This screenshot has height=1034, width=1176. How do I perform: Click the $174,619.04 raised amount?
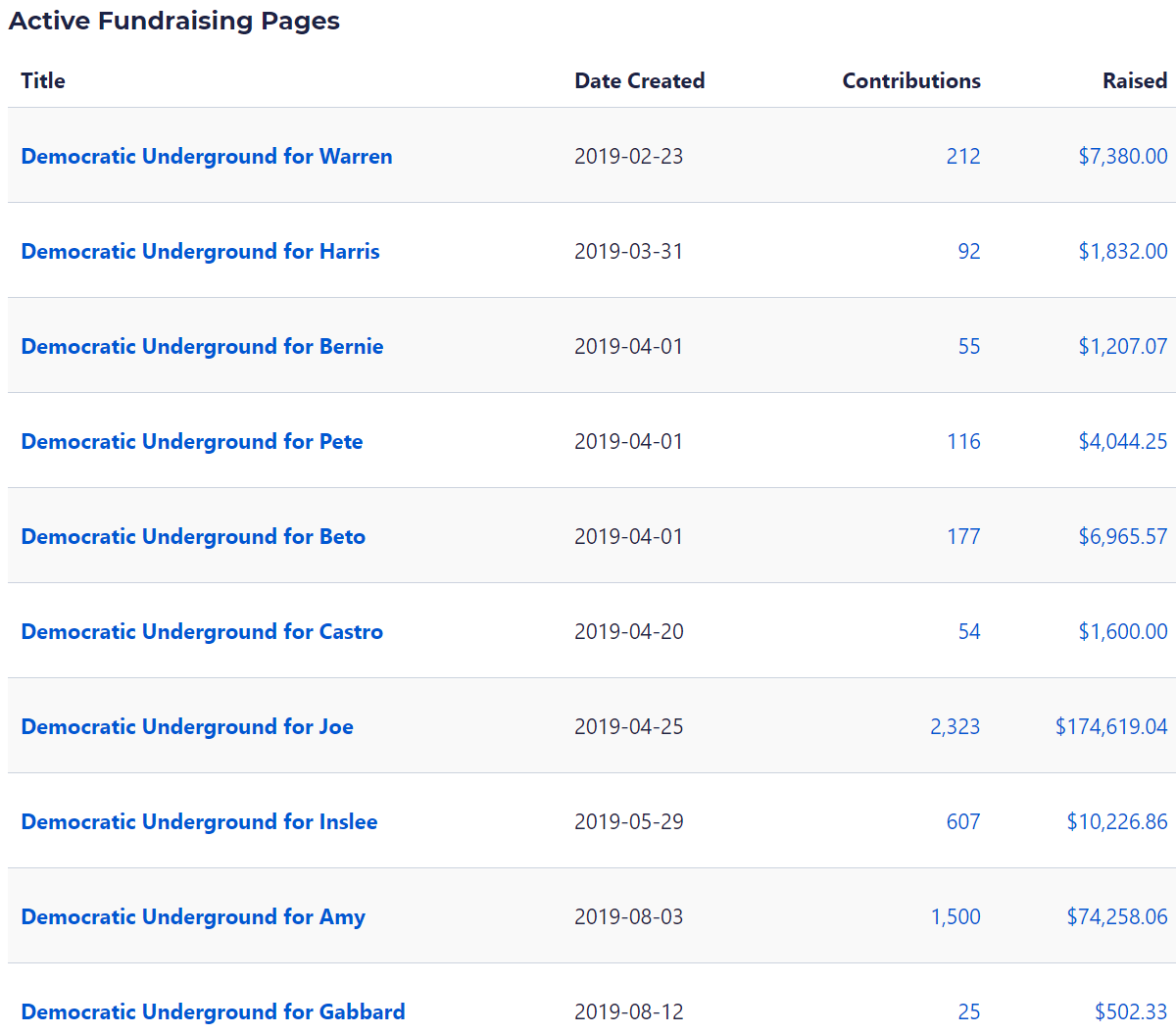point(1110,727)
